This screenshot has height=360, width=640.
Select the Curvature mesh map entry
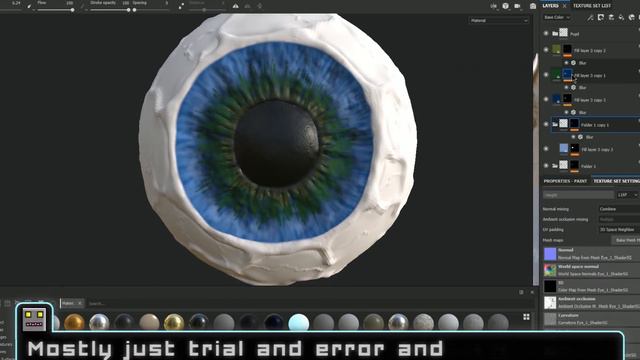pos(592,319)
